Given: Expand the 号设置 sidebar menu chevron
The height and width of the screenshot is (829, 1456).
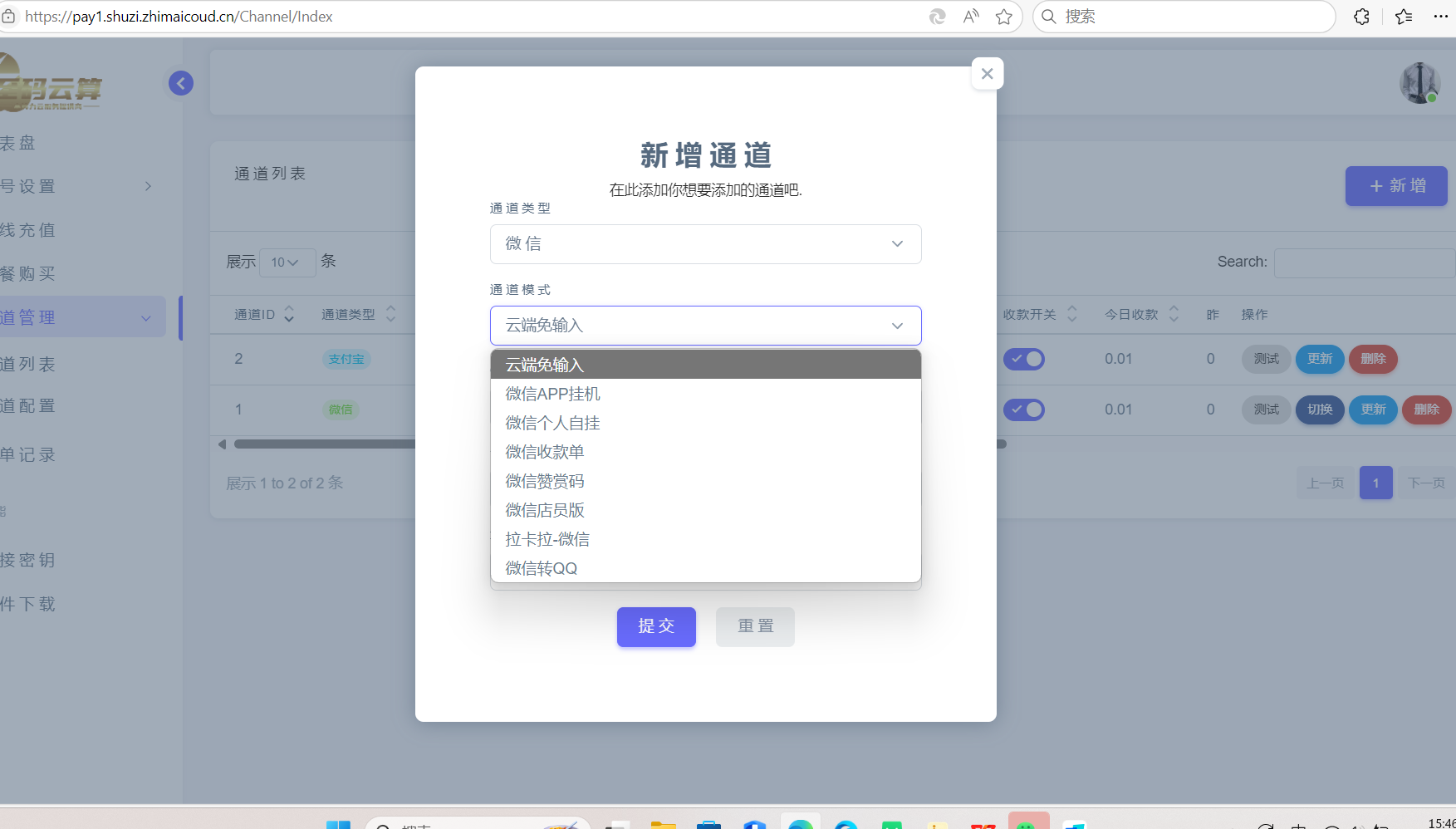Looking at the screenshot, I should click(148, 186).
